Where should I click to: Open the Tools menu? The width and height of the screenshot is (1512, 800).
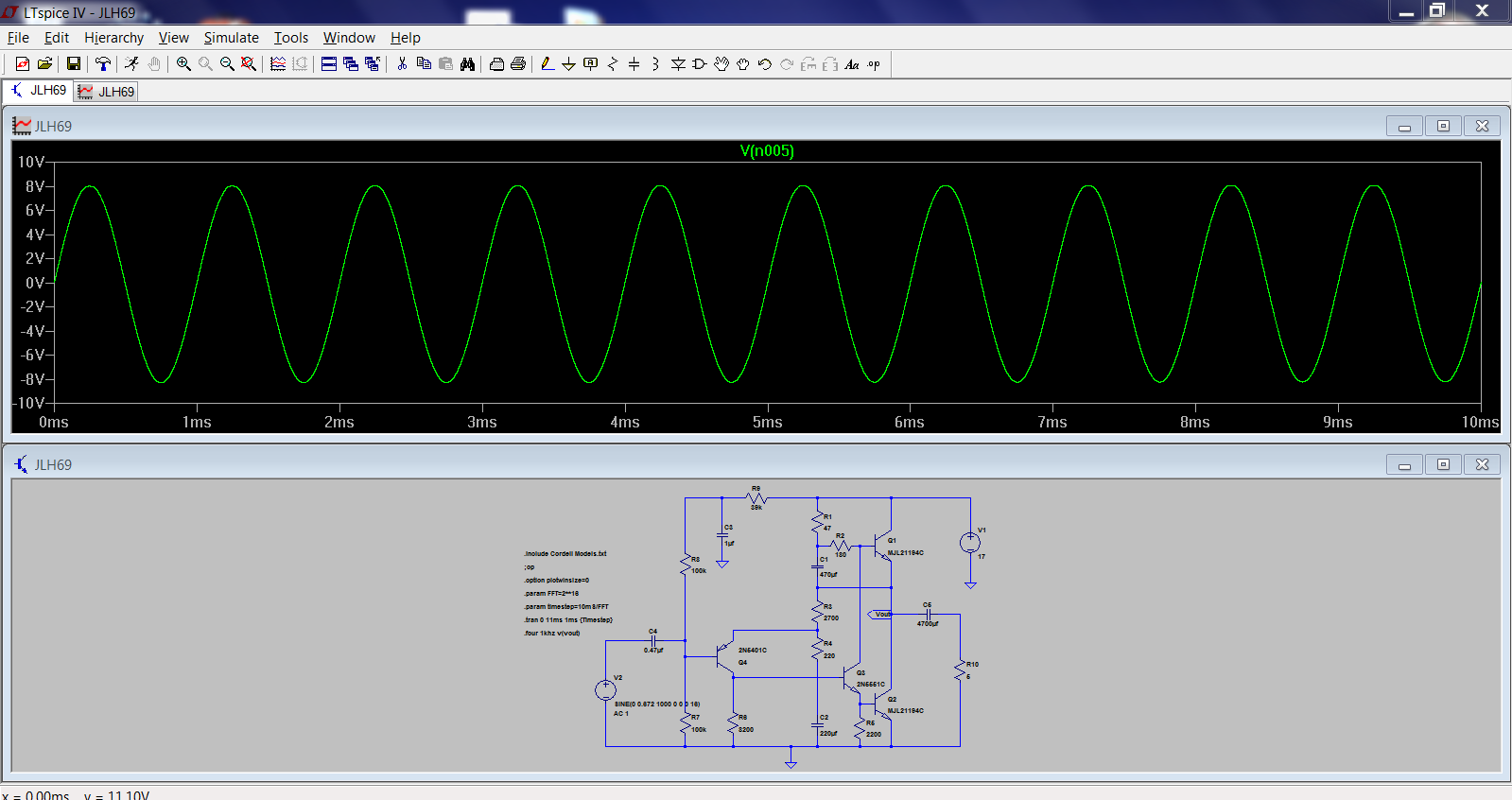(x=291, y=38)
